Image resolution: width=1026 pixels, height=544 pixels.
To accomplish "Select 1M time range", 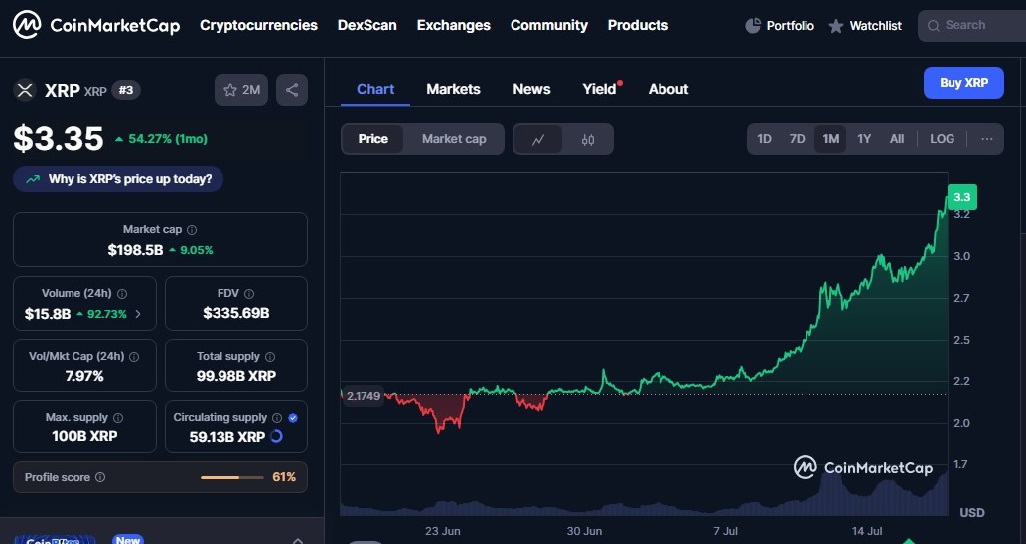I will pyautogui.click(x=830, y=139).
